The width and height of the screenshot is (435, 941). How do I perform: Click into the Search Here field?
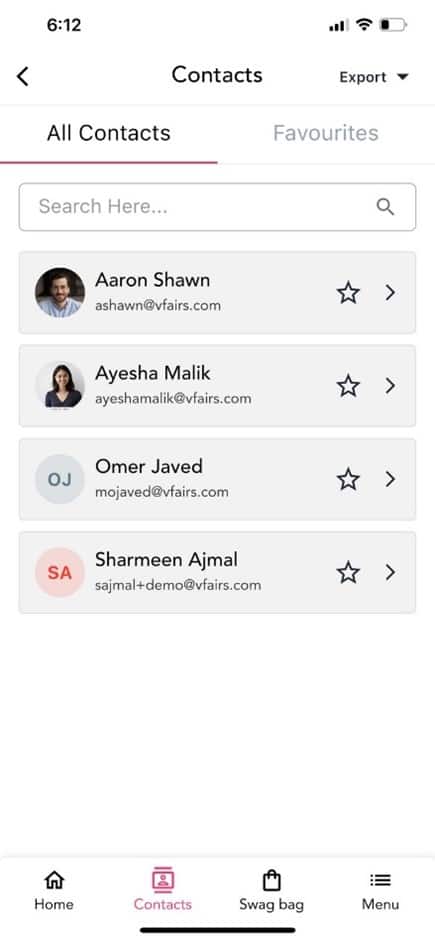tap(217, 207)
